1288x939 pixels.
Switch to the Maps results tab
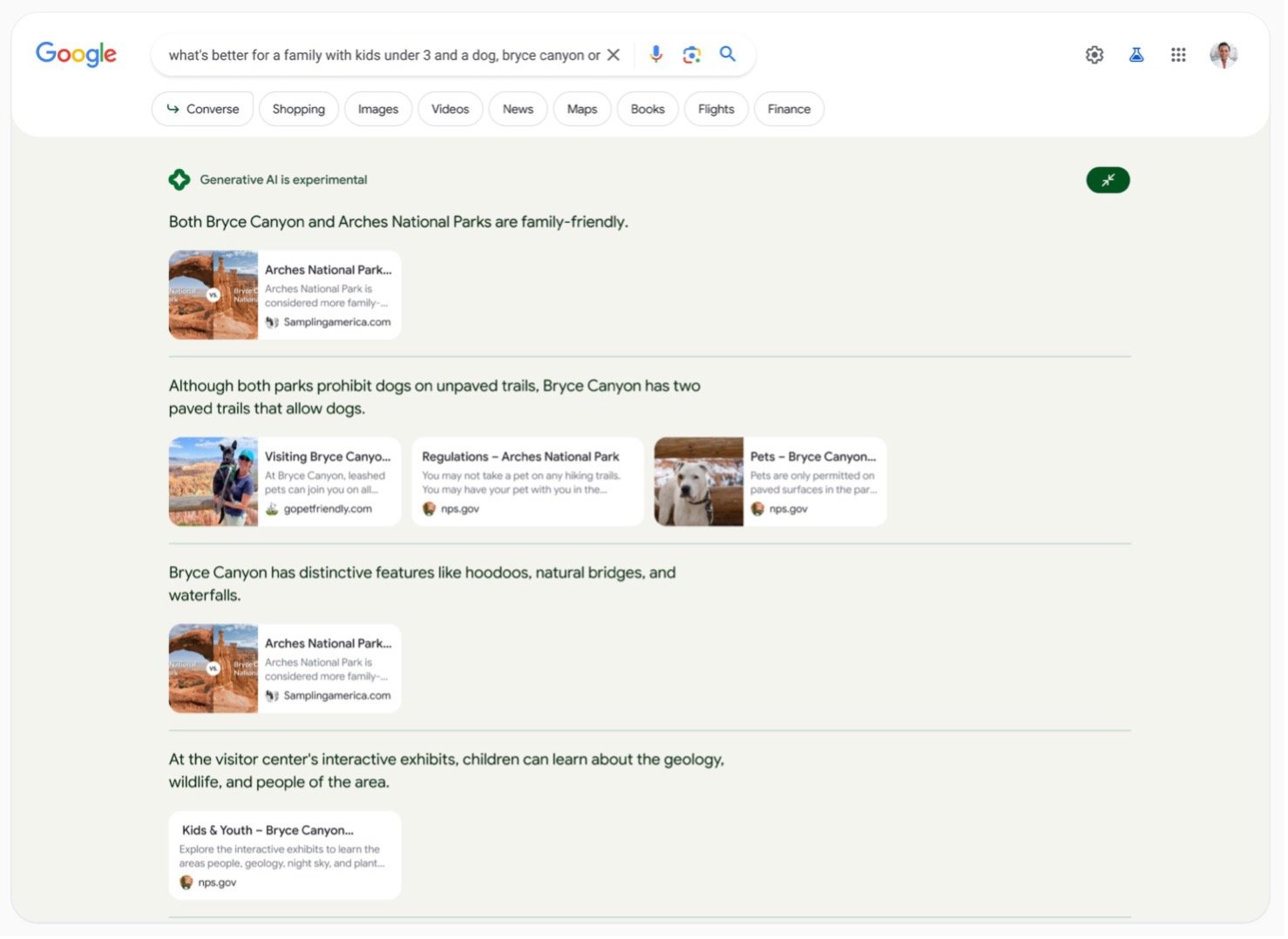pos(581,108)
